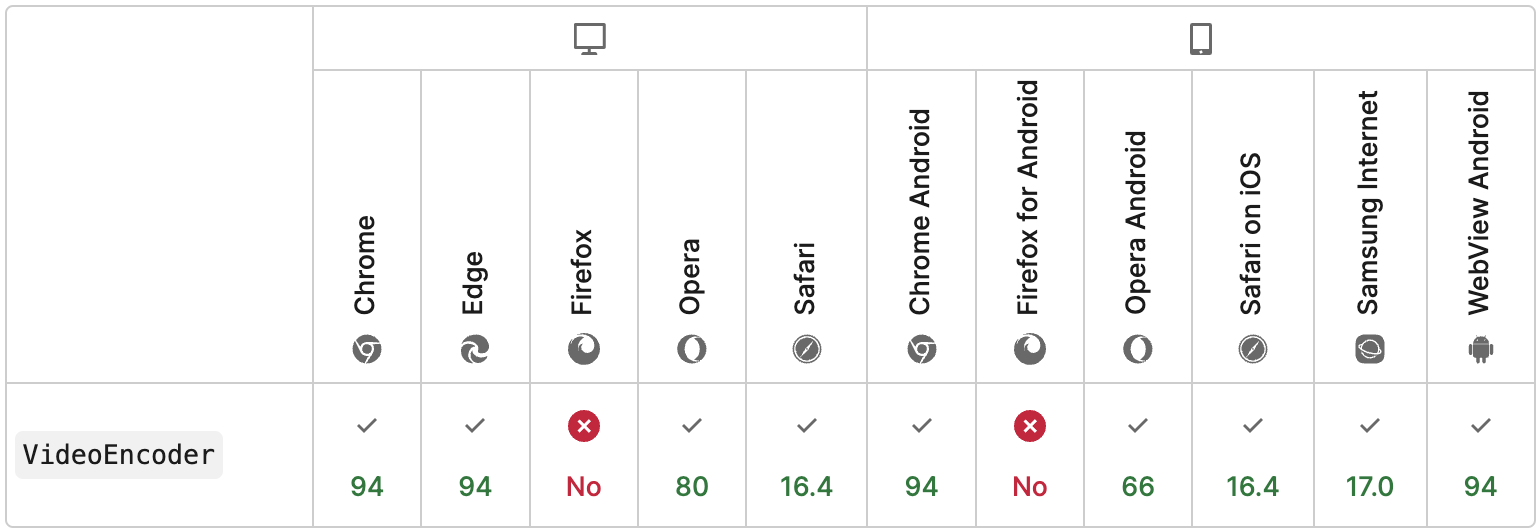
Task: Click Opera Android 66 version cell
Action: pyautogui.click(x=1138, y=455)
